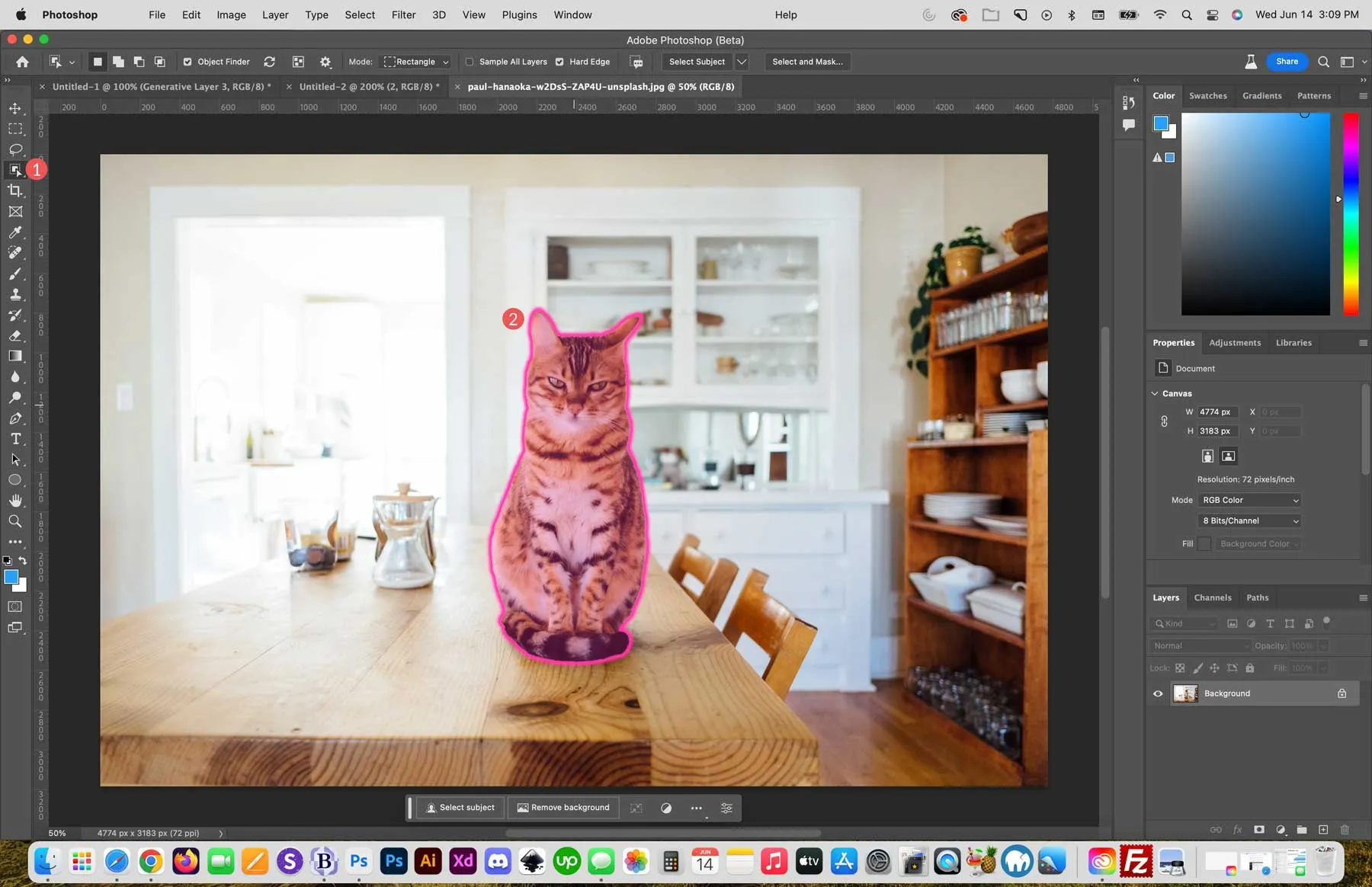Select the Crop tool
The width and height of the screenshot is (1372, 887).
coord(15,191)
